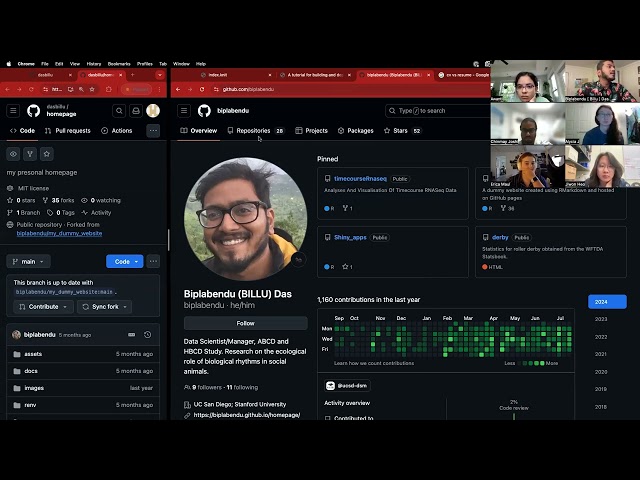Open the timecourseRnaseq pinned repository link
Image resolution: width=640 pixels, height=480 pixels.
tap(360, 179)
